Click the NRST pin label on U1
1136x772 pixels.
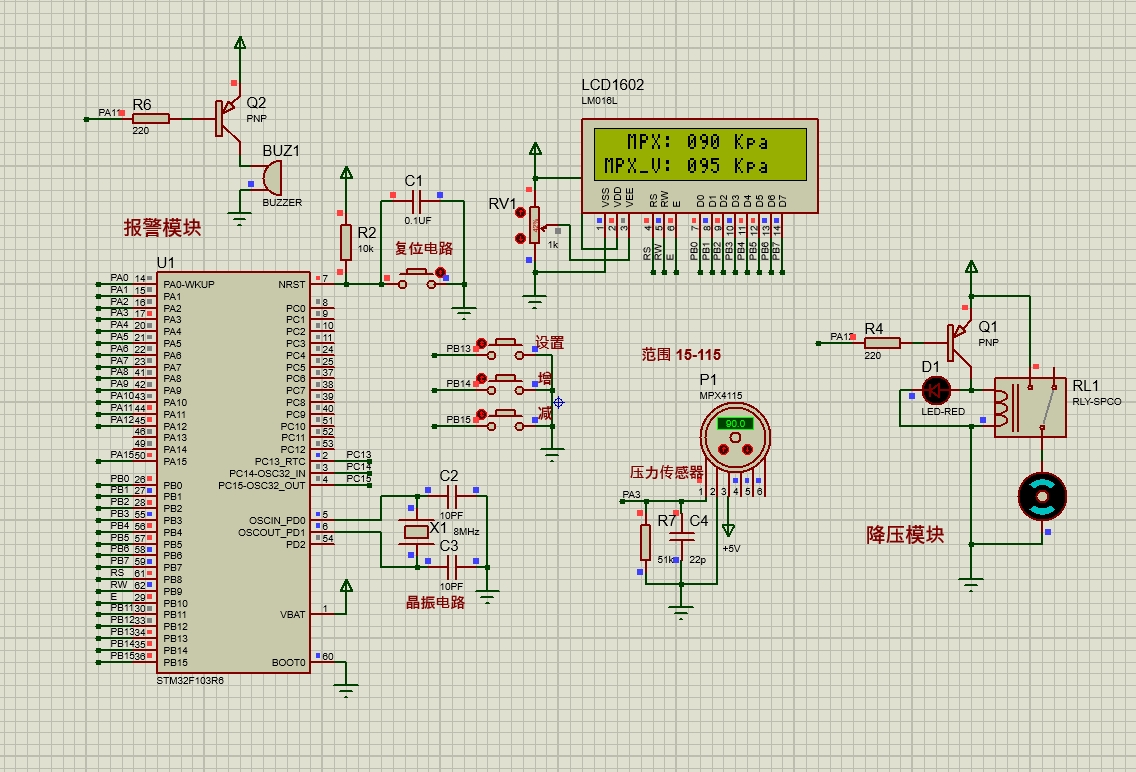coord(291,285)
